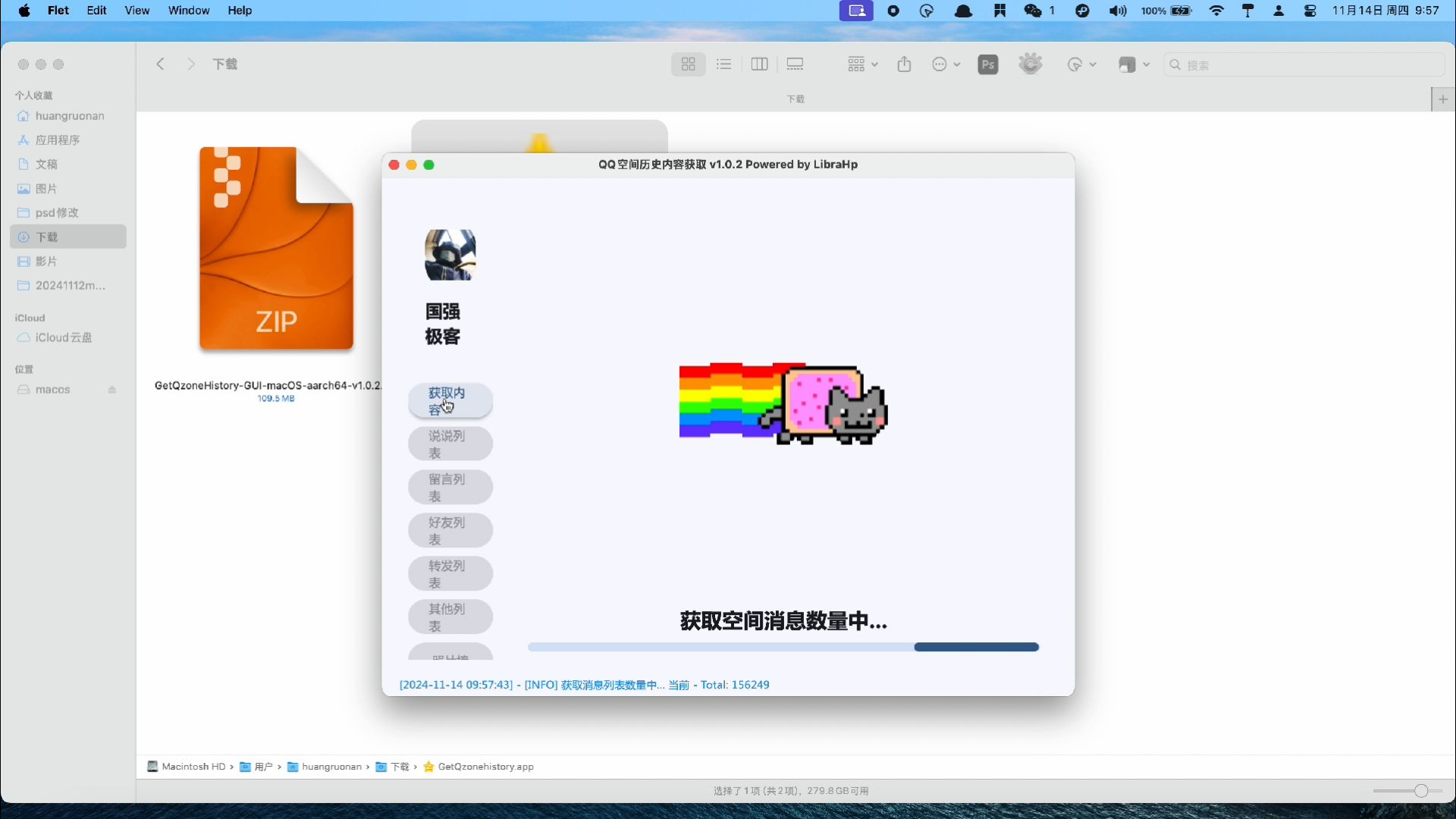Open the View menu

[137, 11]
